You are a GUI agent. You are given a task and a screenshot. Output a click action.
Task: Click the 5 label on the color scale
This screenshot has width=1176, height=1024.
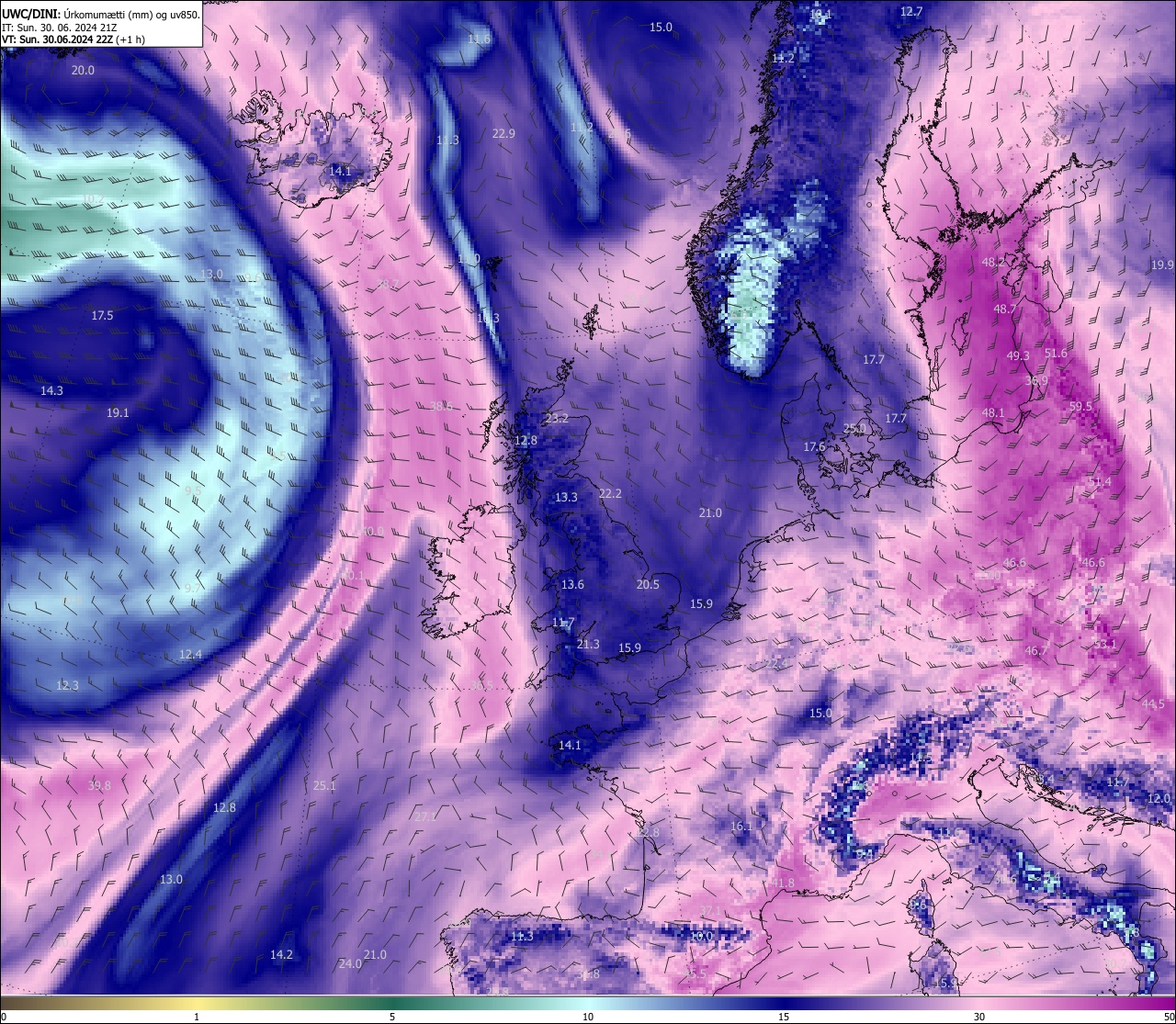pos(392,1017)
